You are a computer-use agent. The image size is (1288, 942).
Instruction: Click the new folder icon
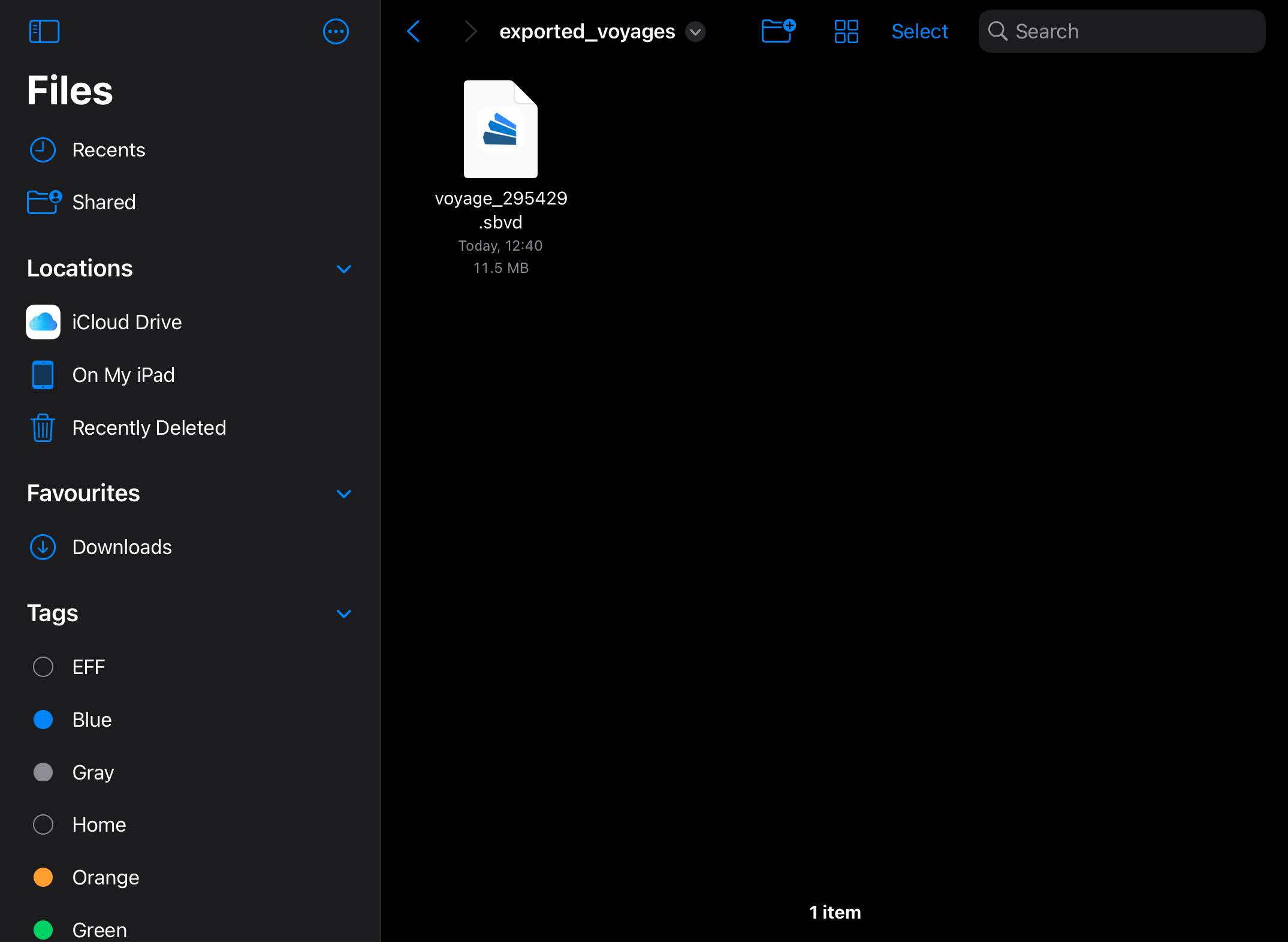[778, 30]
